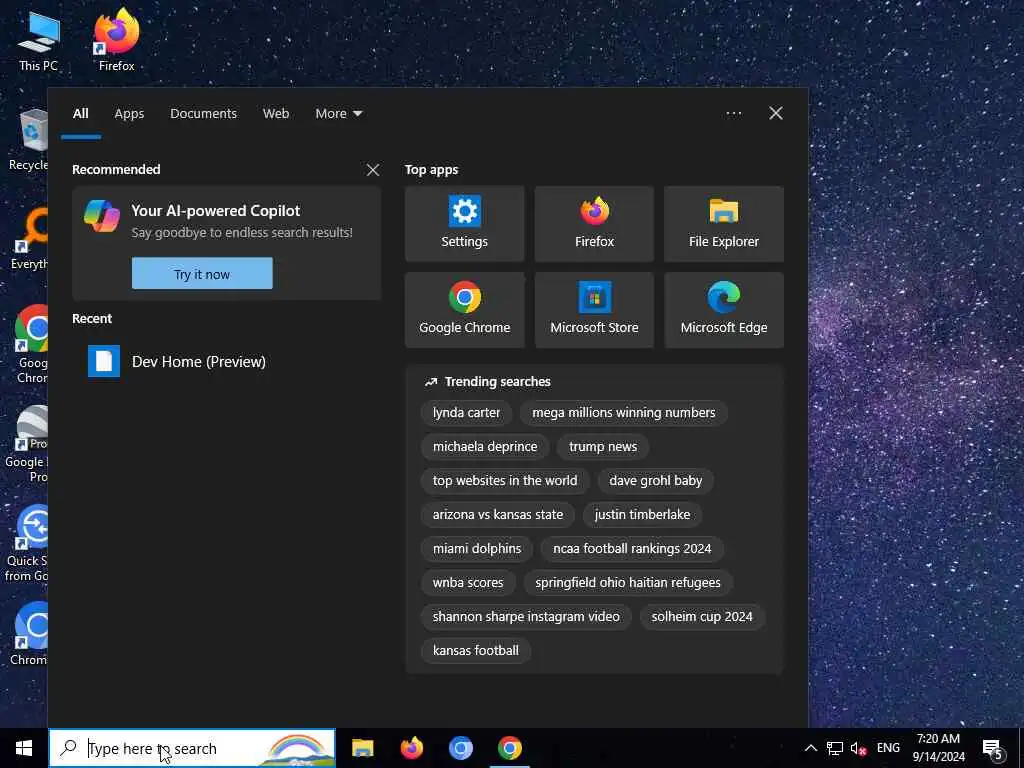
Task: Show hidden system tray icons
Action: [x=810, y=748]
